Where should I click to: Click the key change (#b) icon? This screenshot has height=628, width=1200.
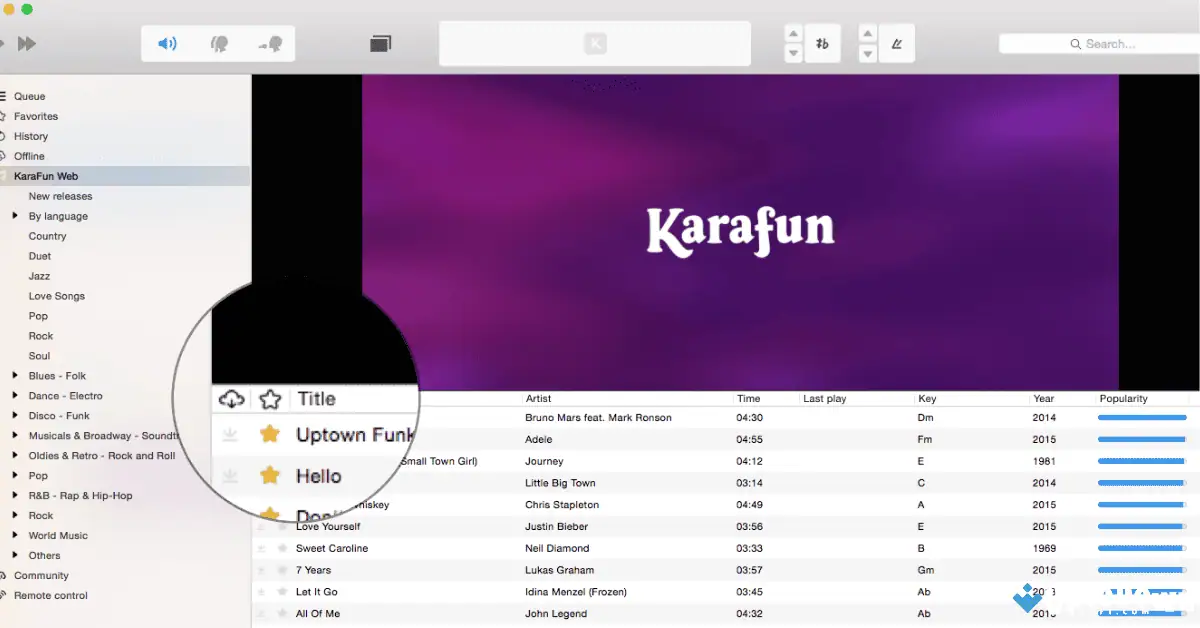[x=822, y=43]
